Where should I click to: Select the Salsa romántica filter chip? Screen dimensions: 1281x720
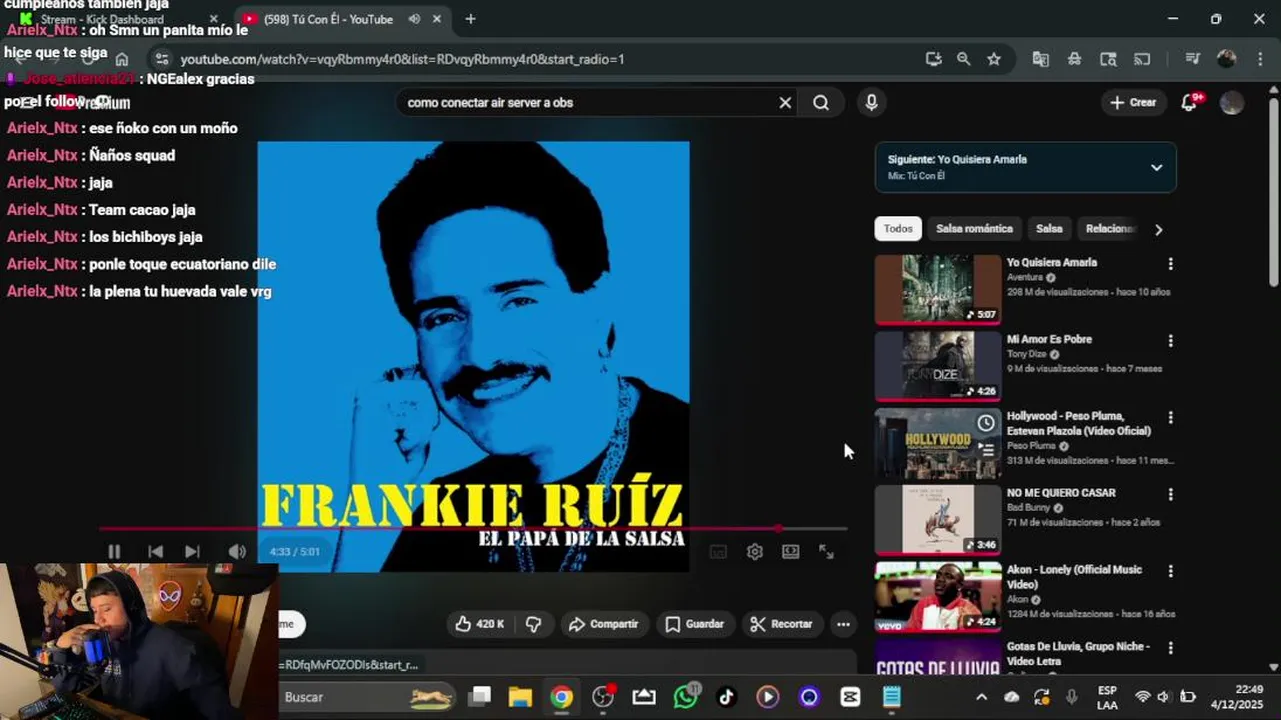[x=974, y=229]
